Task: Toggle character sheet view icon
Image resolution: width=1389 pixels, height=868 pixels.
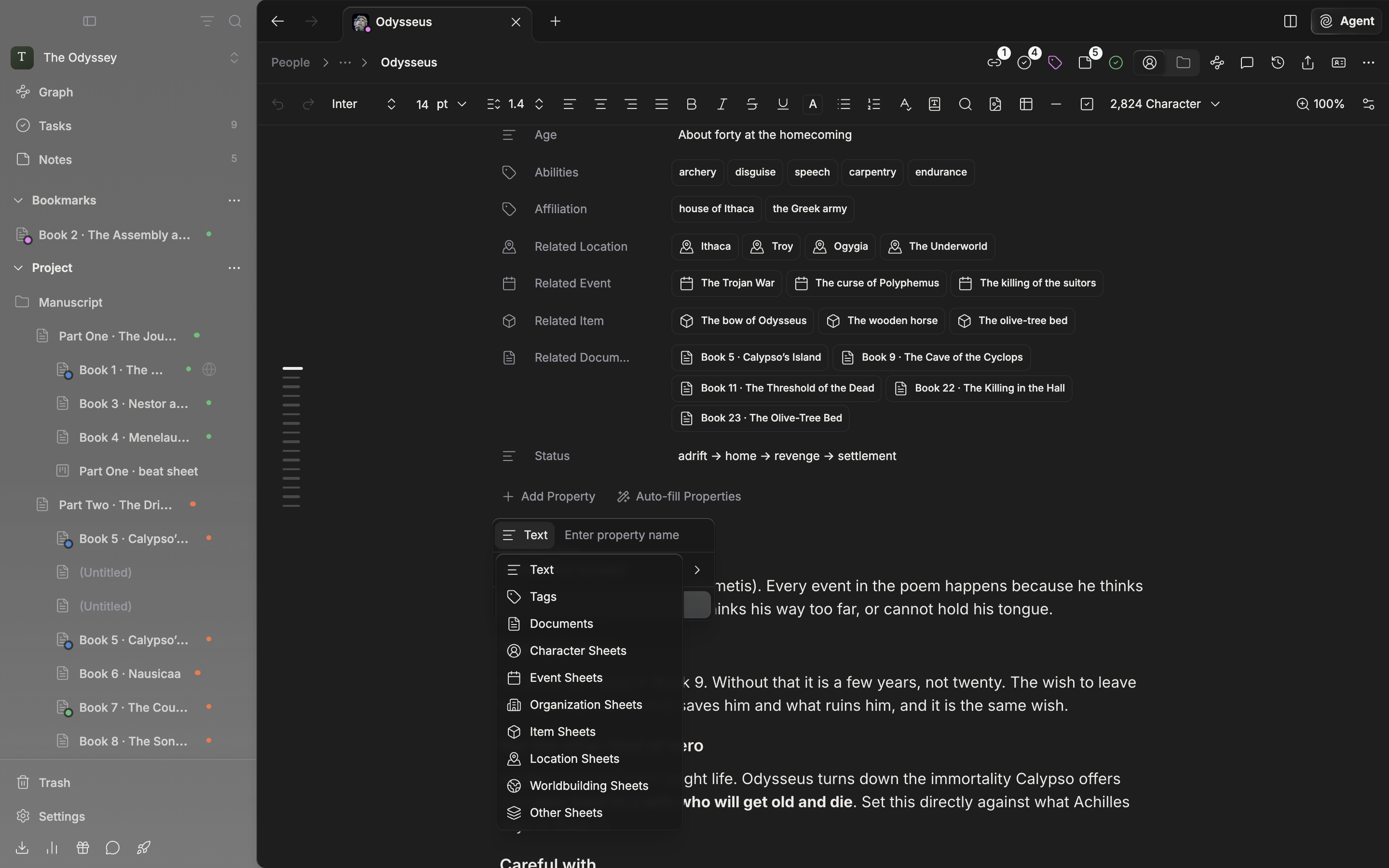Action: click(1150, 63)
